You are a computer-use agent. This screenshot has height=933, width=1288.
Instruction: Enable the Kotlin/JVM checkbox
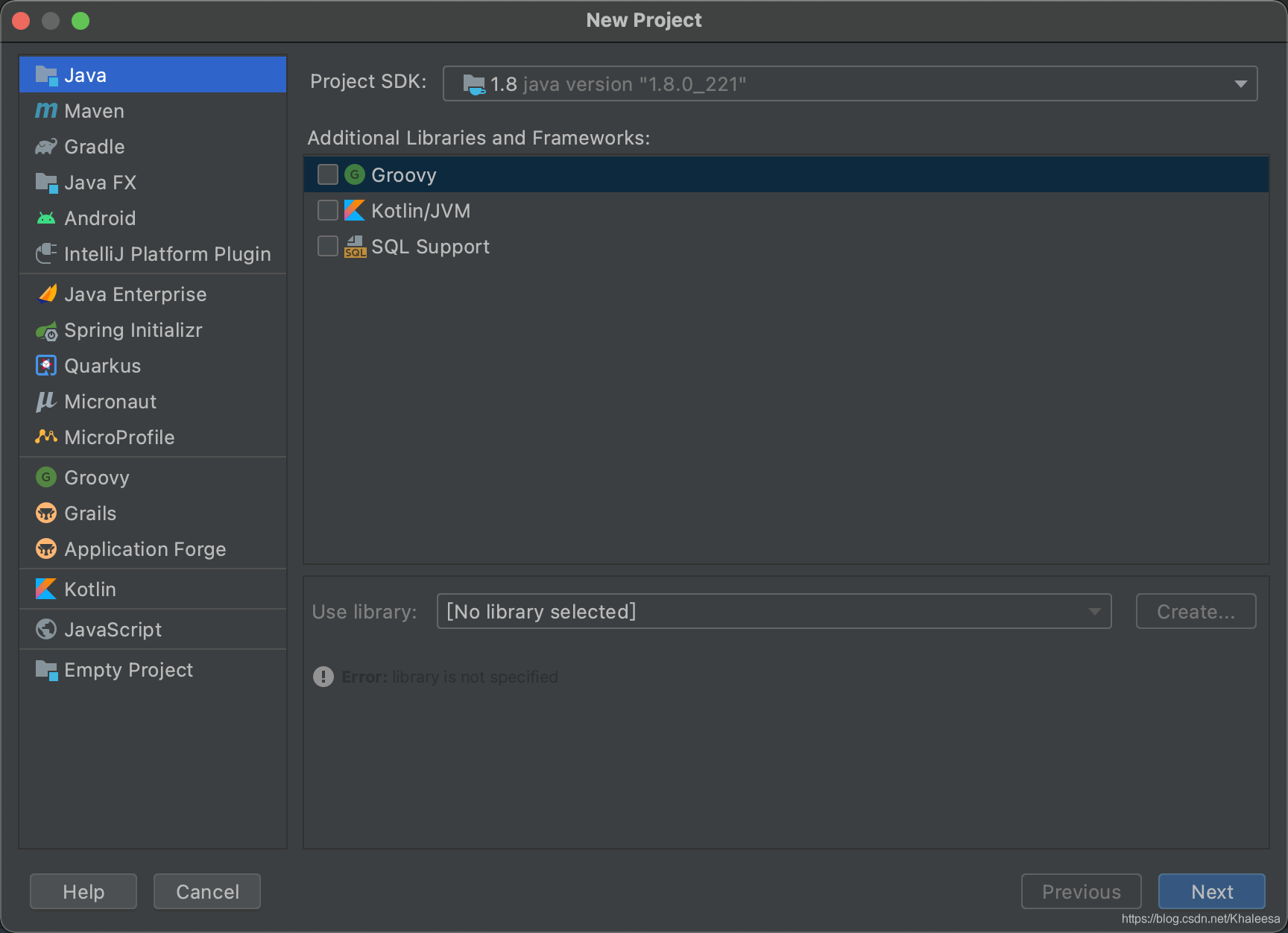click(328, 210)
